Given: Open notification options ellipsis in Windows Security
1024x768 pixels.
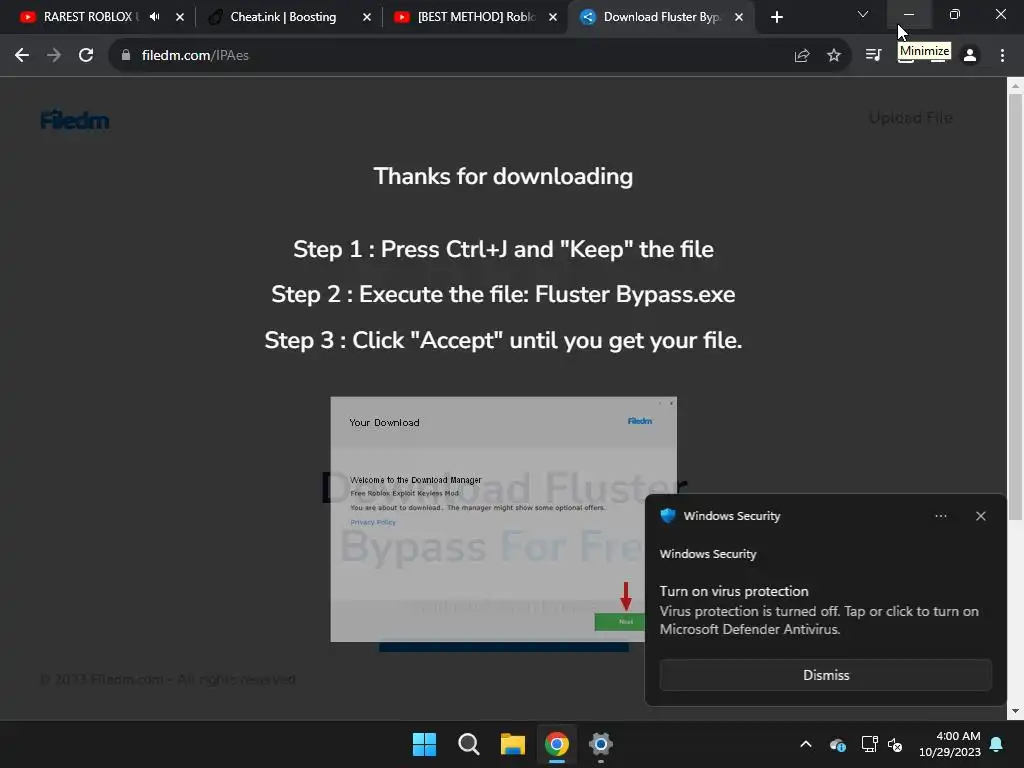Looking at the screenshot, I should click(940, 516).
